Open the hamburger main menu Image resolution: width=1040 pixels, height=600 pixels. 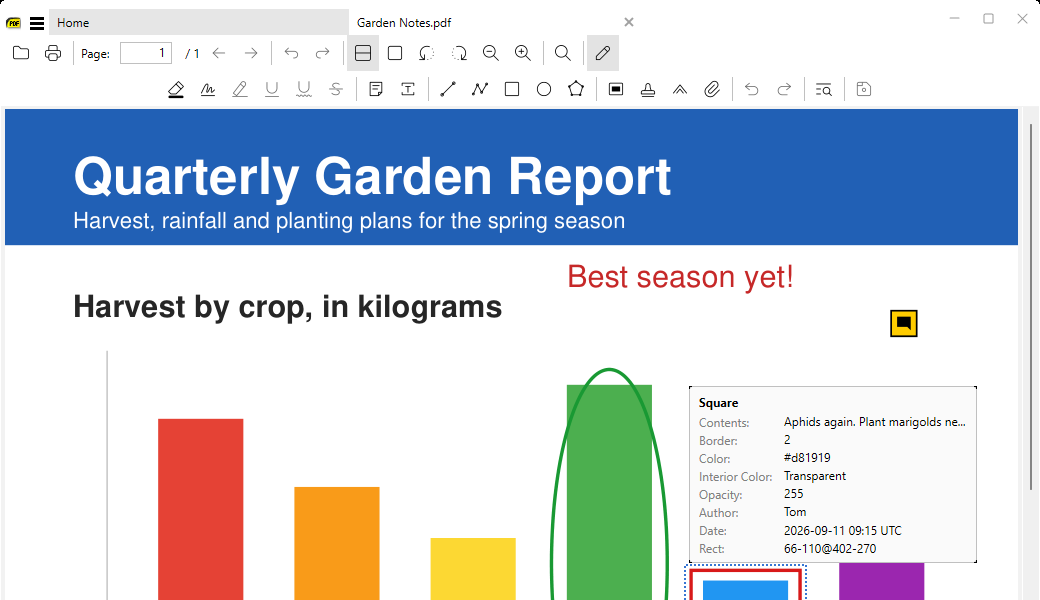[x=37, y=23]
